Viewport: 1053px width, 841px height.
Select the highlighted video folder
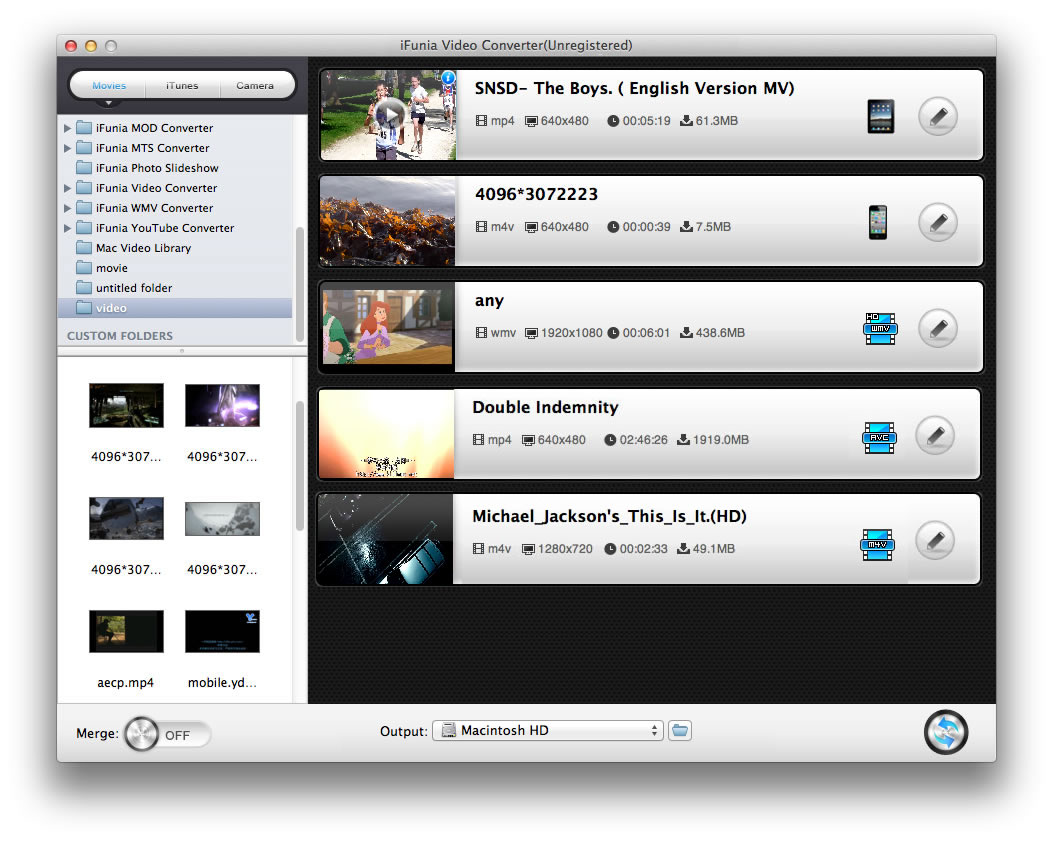pyautogui.click(x=175, y=308)
